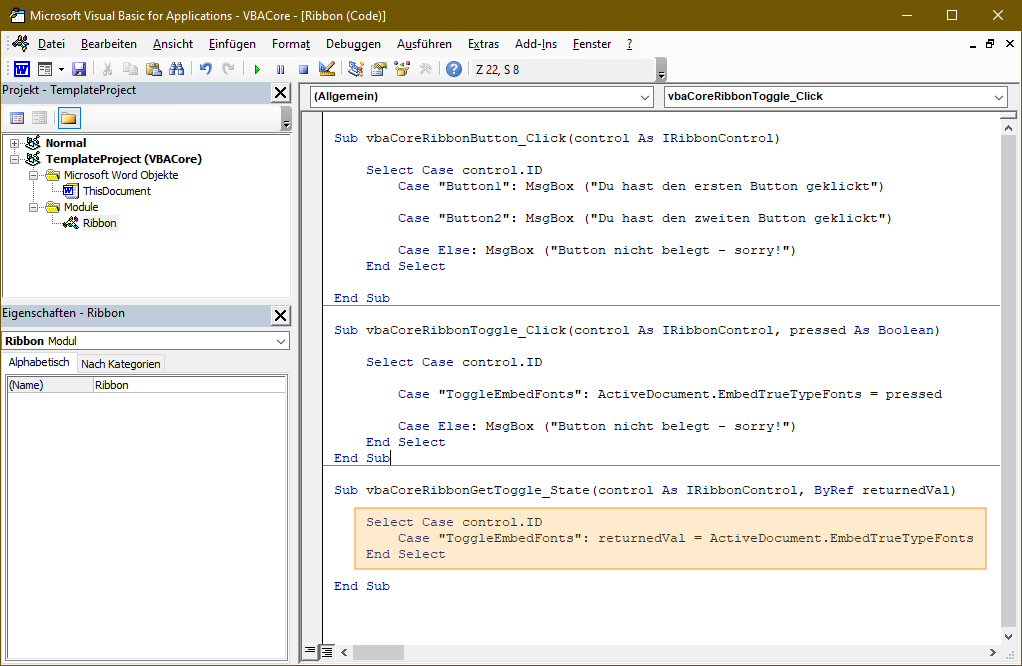Open the Extras menu

(x=483, y=44)
